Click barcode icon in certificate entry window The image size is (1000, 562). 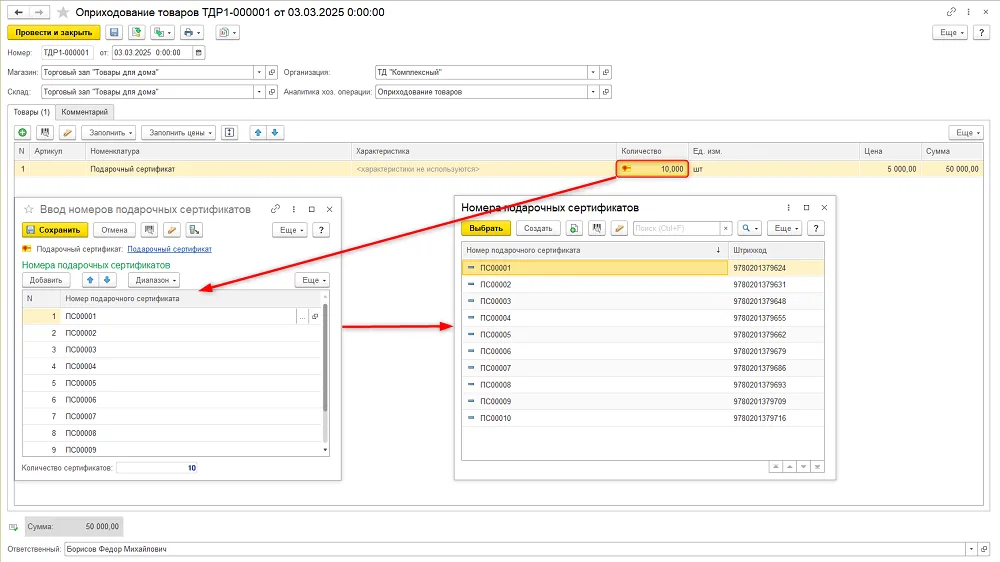[x=149, y=230]
